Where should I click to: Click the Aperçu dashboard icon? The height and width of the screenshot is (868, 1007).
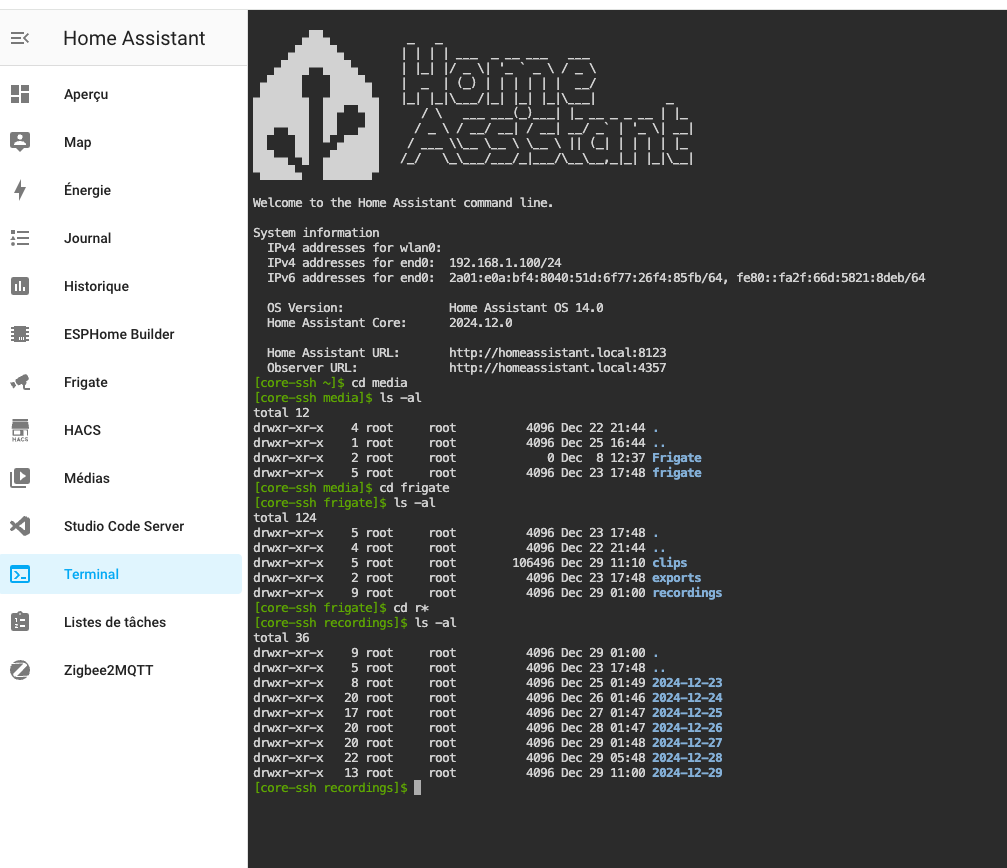point(20,94)
